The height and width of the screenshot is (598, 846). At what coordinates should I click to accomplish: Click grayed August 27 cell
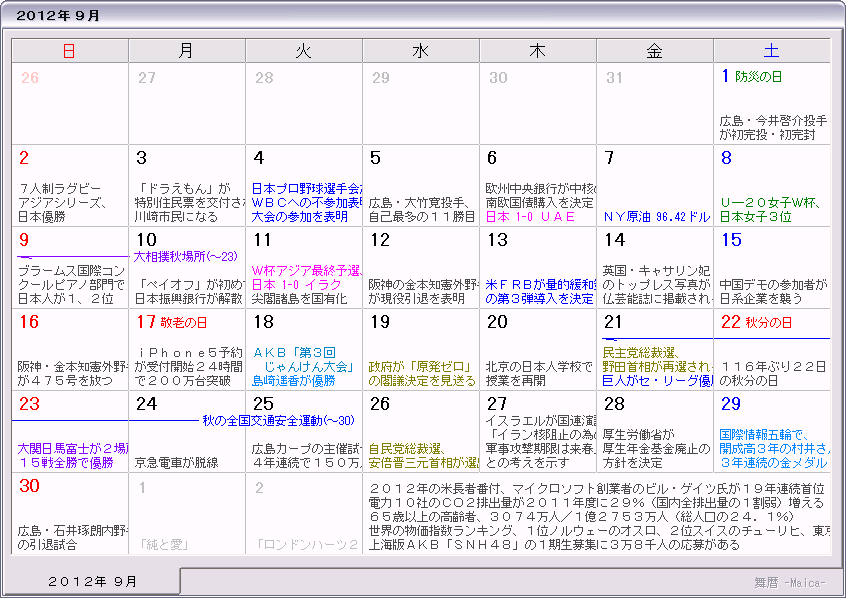coord(187,104)
